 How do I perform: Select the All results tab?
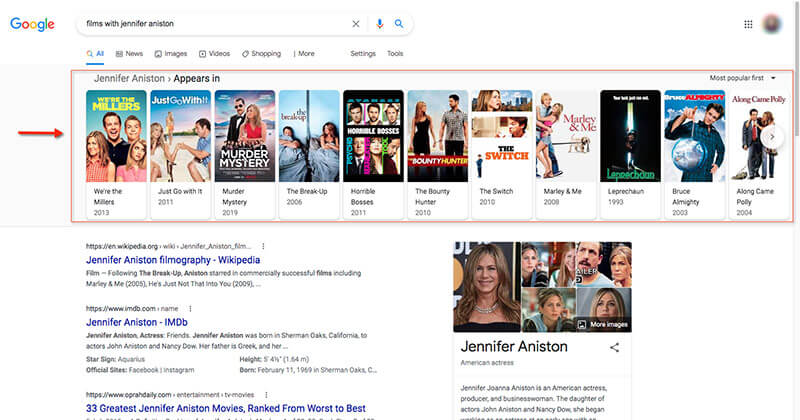point(95,54)
